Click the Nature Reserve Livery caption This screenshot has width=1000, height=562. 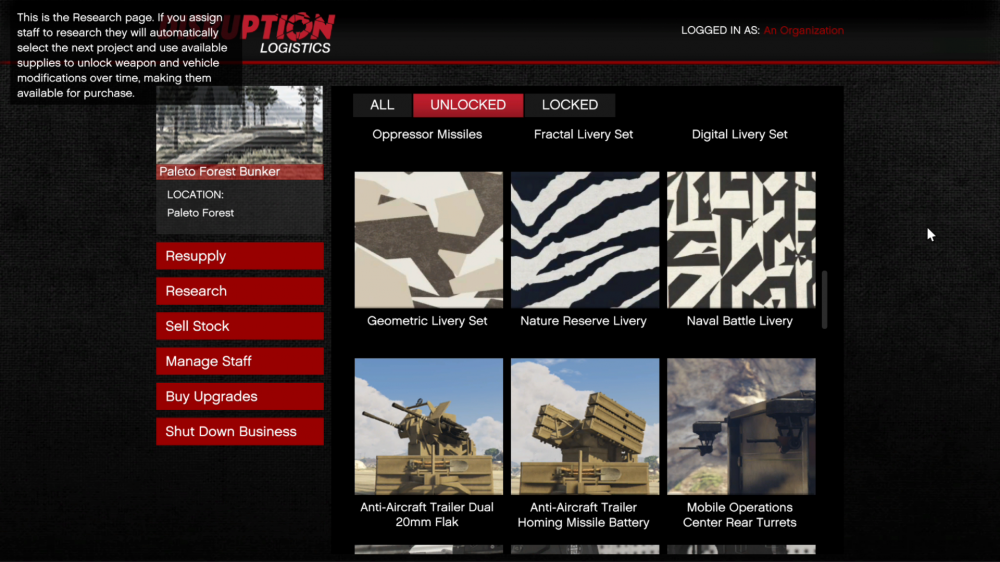pos(584,321)
